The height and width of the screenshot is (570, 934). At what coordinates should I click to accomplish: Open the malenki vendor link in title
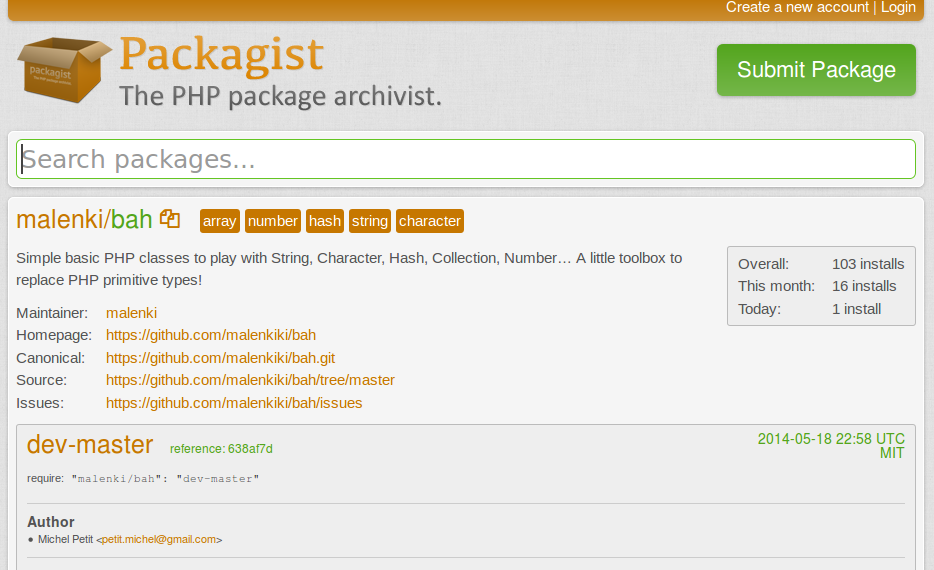60,220
